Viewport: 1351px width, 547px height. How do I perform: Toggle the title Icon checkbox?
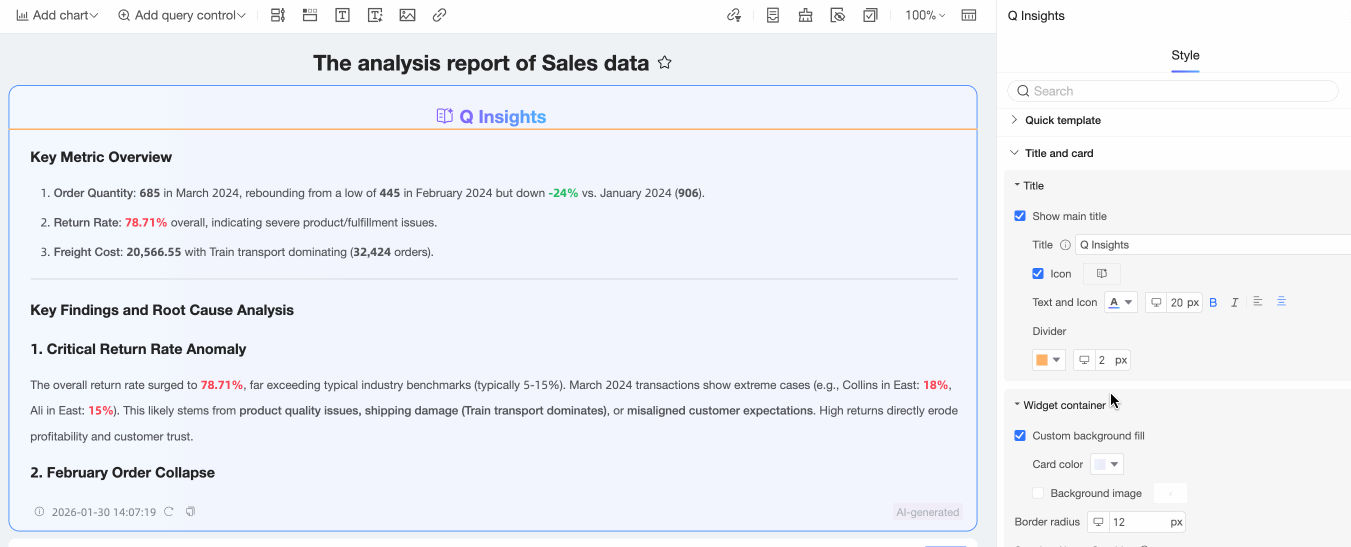1038,274
